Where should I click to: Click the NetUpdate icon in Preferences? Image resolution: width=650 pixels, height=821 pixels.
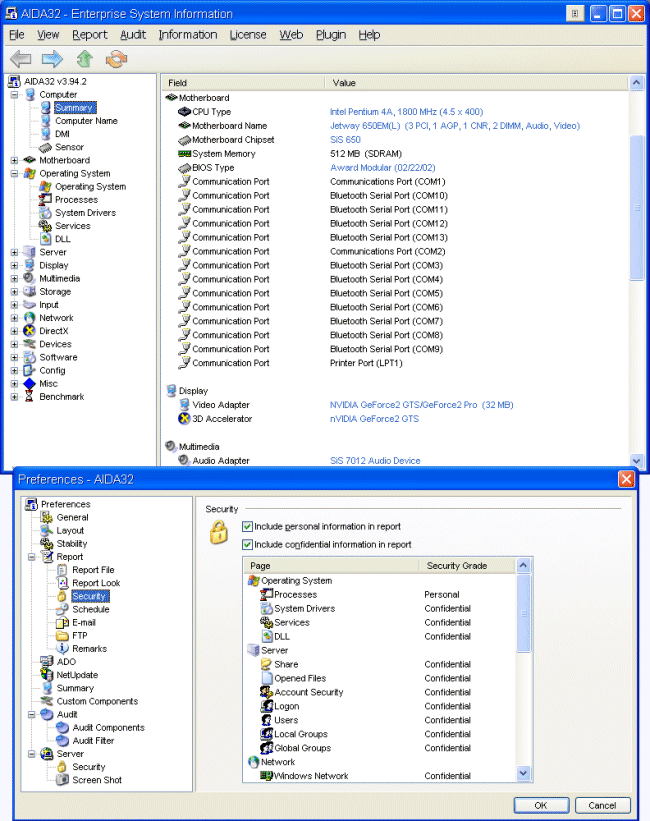coord(47,675)
